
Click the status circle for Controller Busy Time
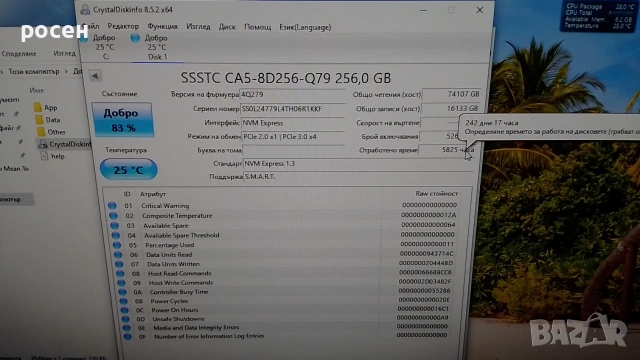pos(122,292)
